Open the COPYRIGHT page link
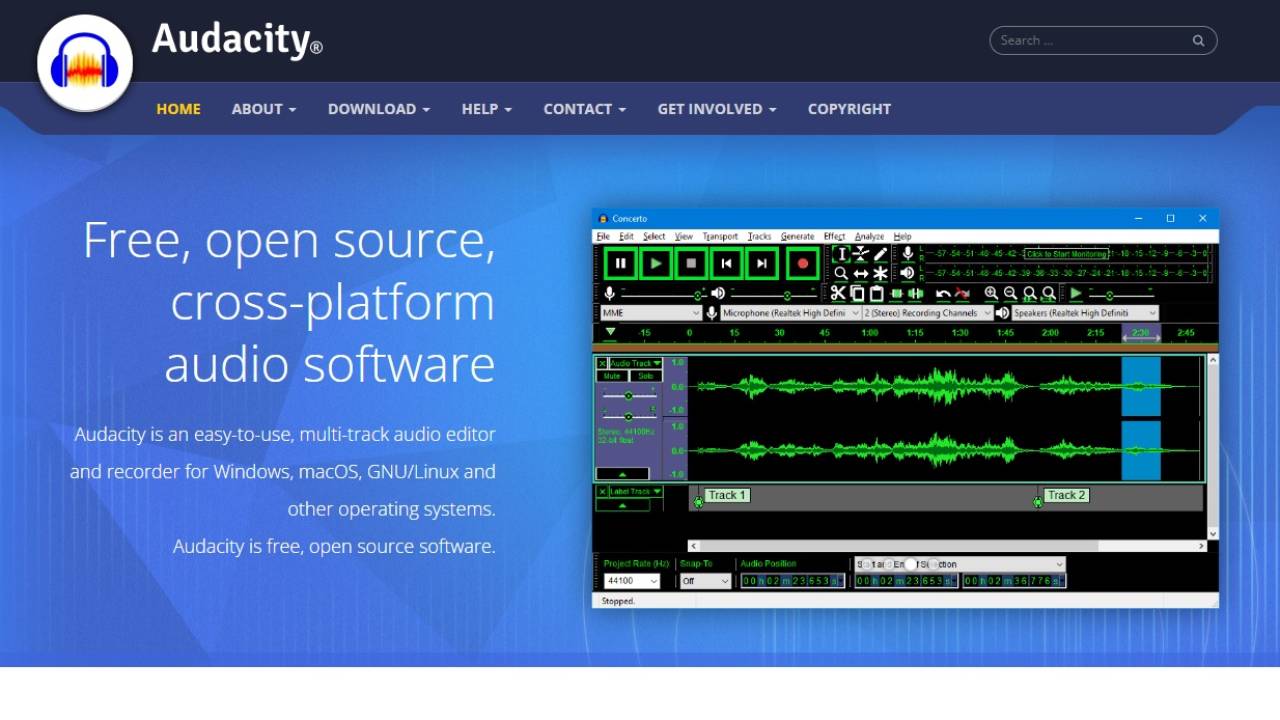This screenshot has width=1280, height=720. [849, 109]
